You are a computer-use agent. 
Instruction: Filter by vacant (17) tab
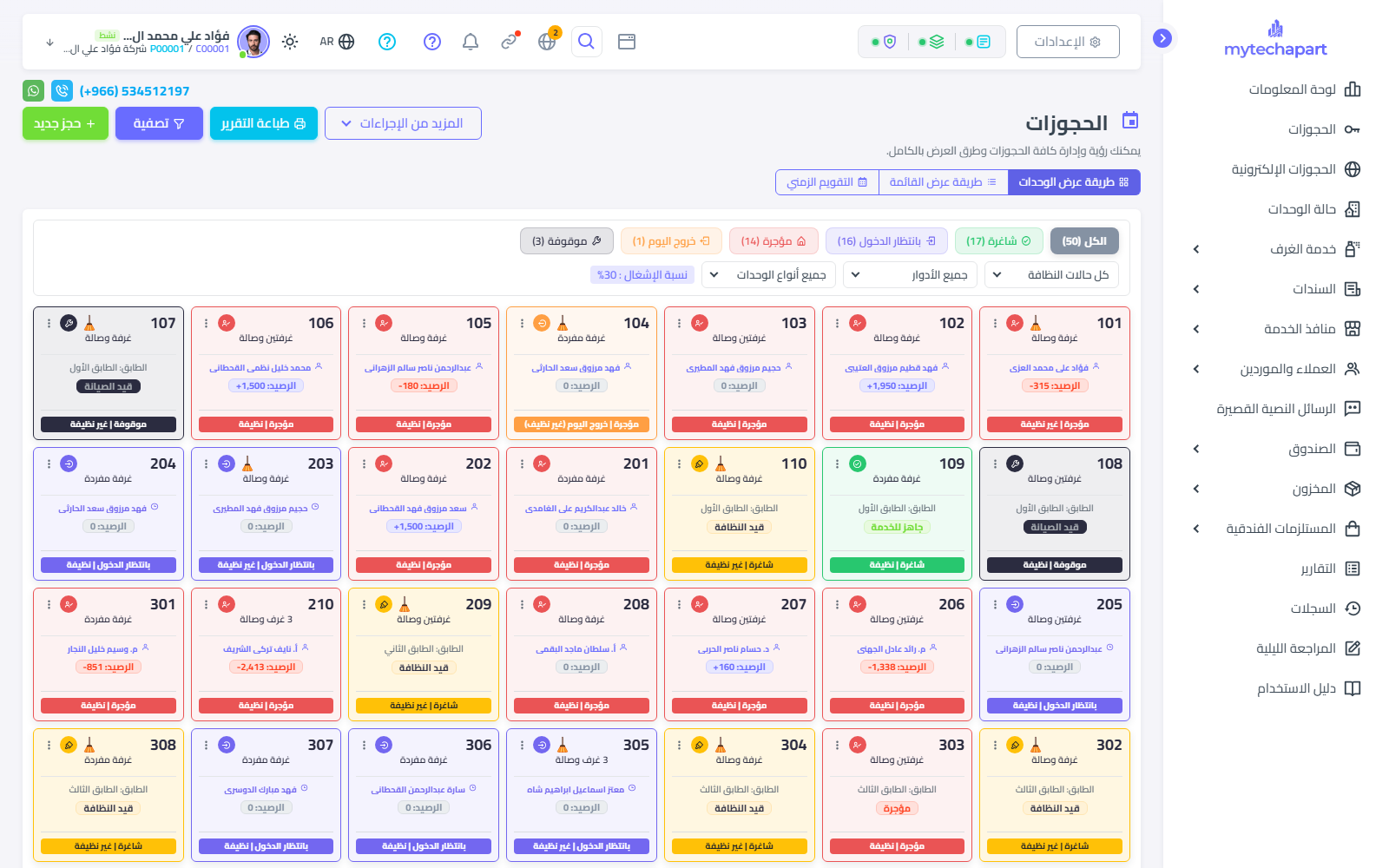(999, 241)
